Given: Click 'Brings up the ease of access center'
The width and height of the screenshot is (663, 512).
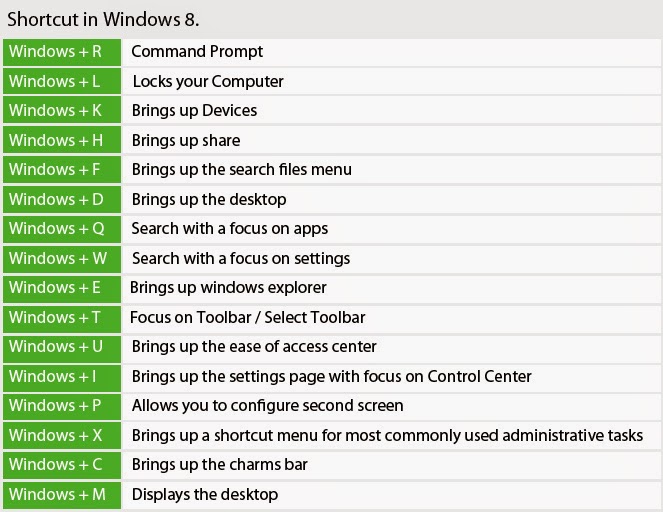Looking at the screenshot, I should pyautogui.click(x=254, y=347).
